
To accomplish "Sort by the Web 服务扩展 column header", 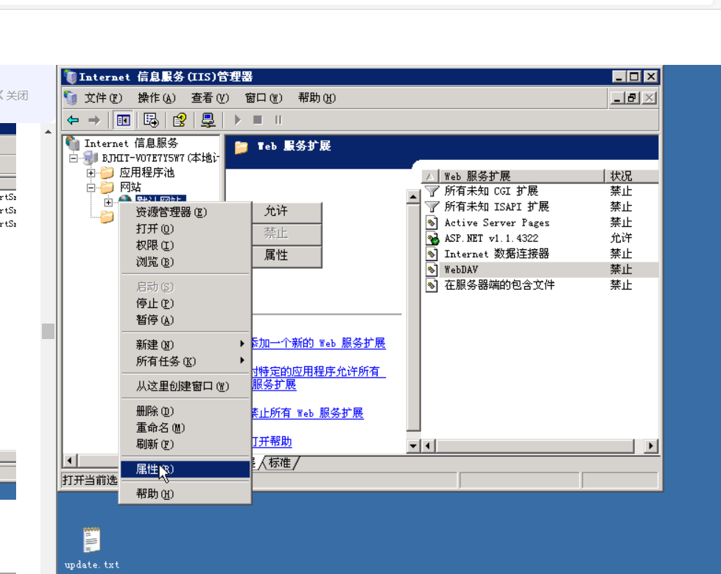I will [x=521, y=176].
